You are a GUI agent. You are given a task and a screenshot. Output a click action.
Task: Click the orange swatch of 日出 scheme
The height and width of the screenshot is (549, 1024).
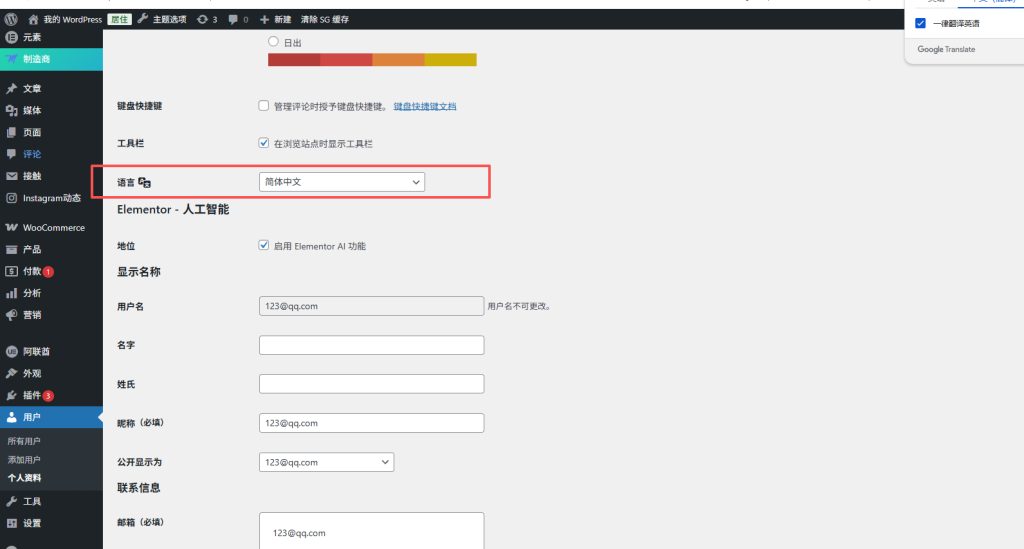click(x=398, y=60)
